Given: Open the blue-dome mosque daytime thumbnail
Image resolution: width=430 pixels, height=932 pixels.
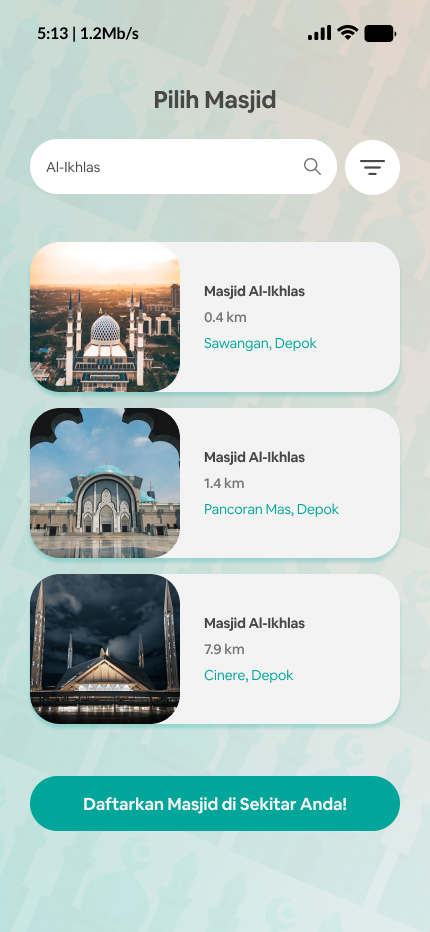Looking at the screenshot, I should (105, 483).
